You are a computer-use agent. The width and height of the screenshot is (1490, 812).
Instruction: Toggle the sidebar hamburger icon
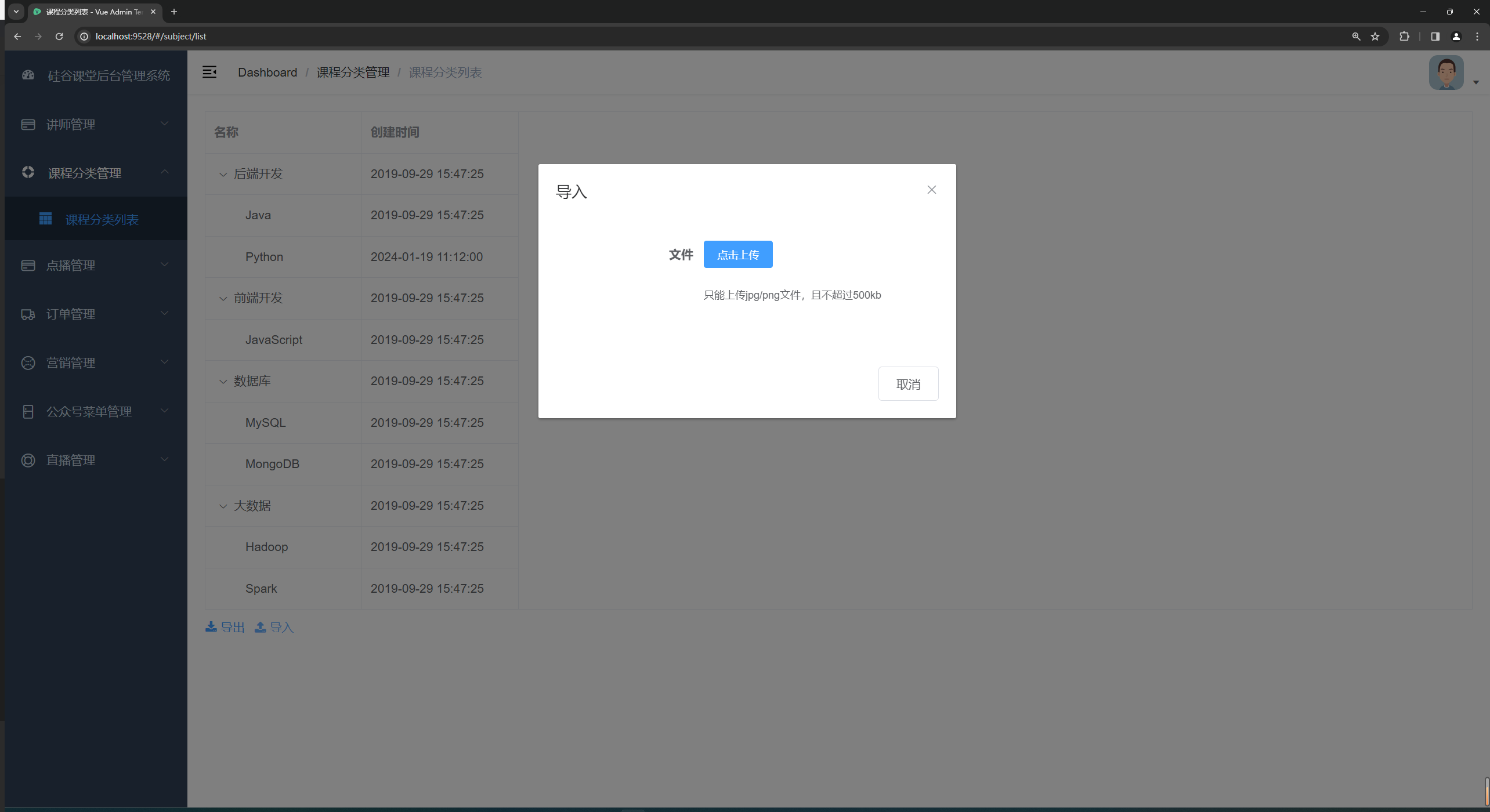click(209, 72)
